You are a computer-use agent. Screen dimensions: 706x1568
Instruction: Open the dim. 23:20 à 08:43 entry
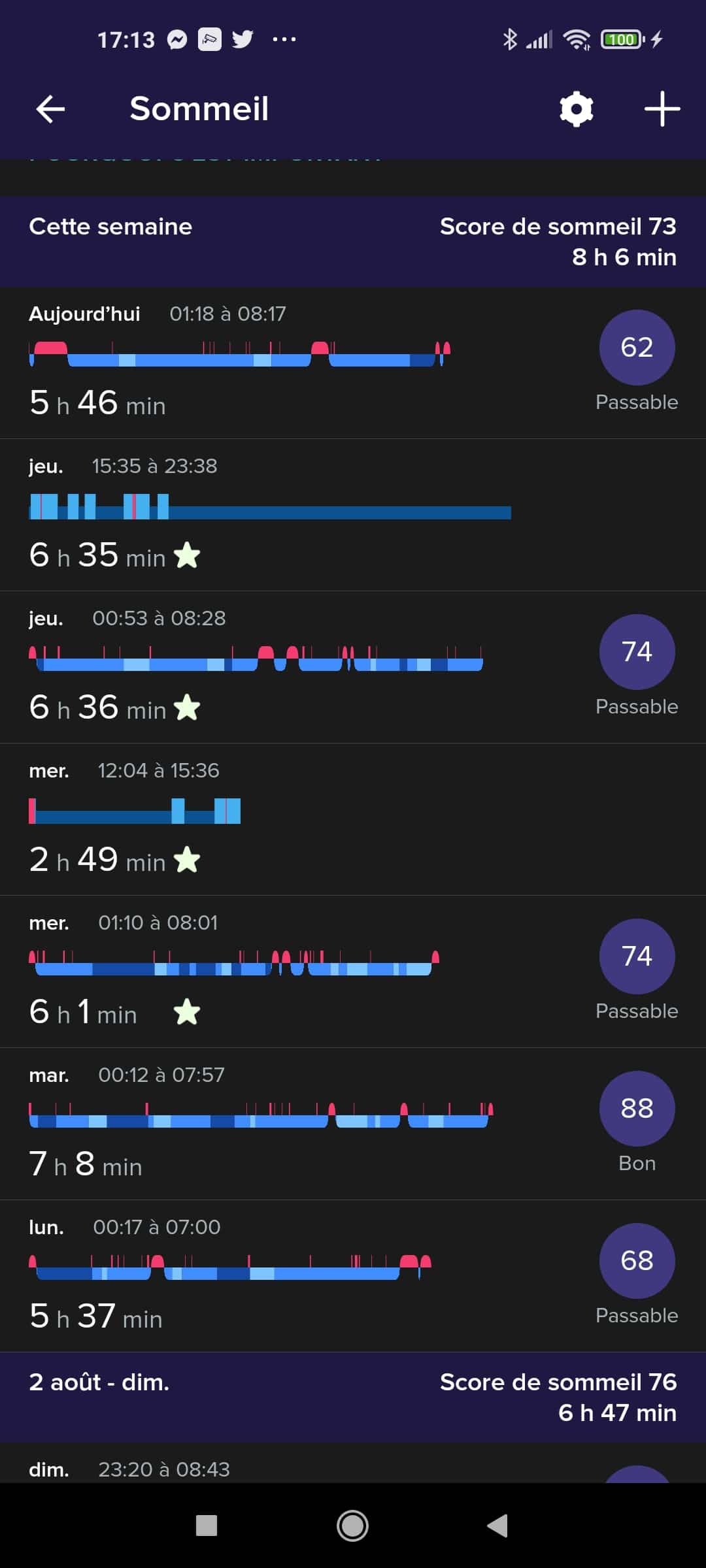[x=163, y=1470]
